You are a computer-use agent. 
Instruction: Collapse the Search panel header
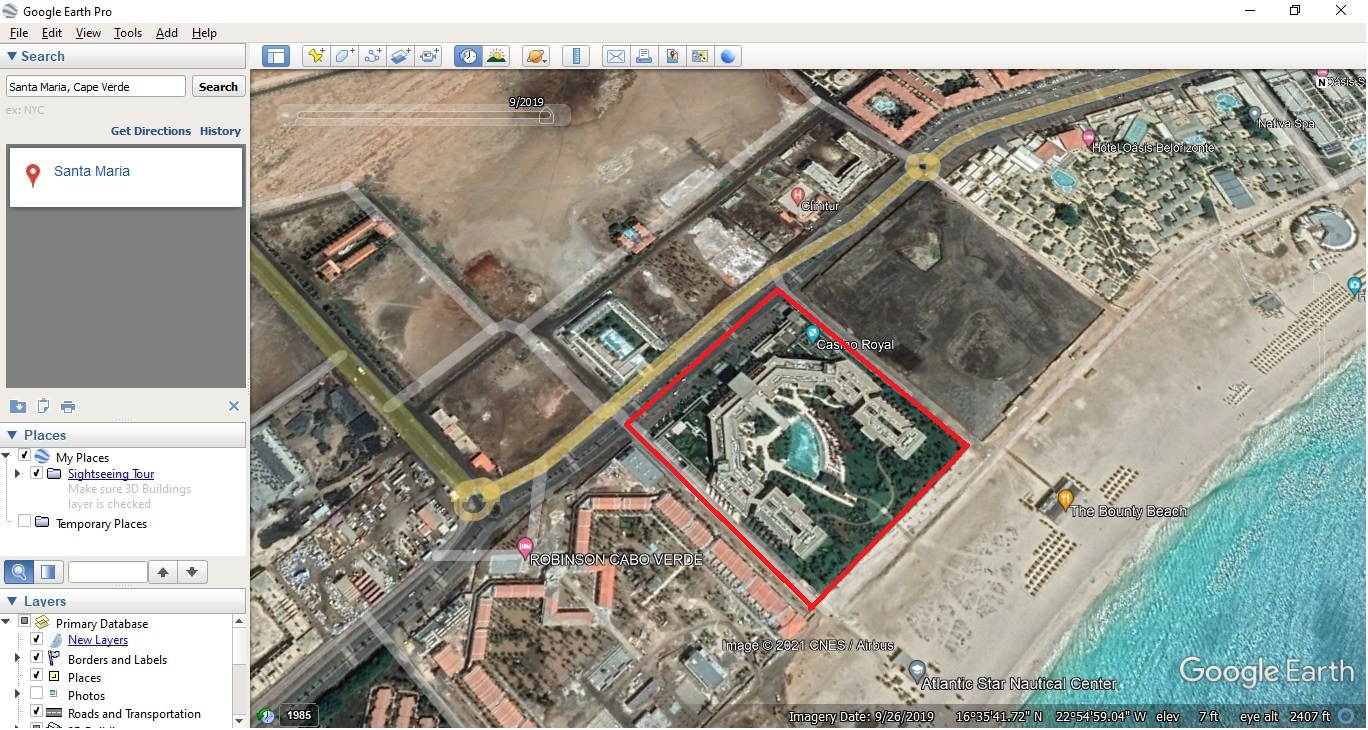pos(124,56)
